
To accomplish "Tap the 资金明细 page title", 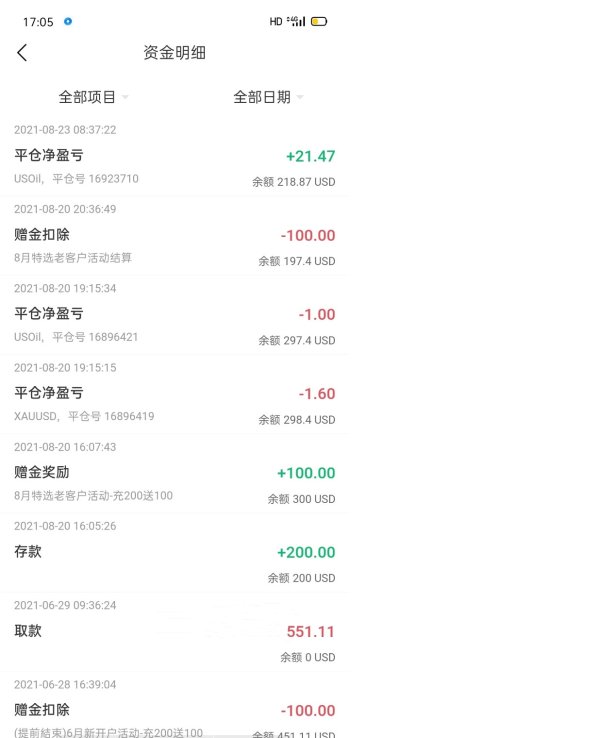I will tap(174, 53).
